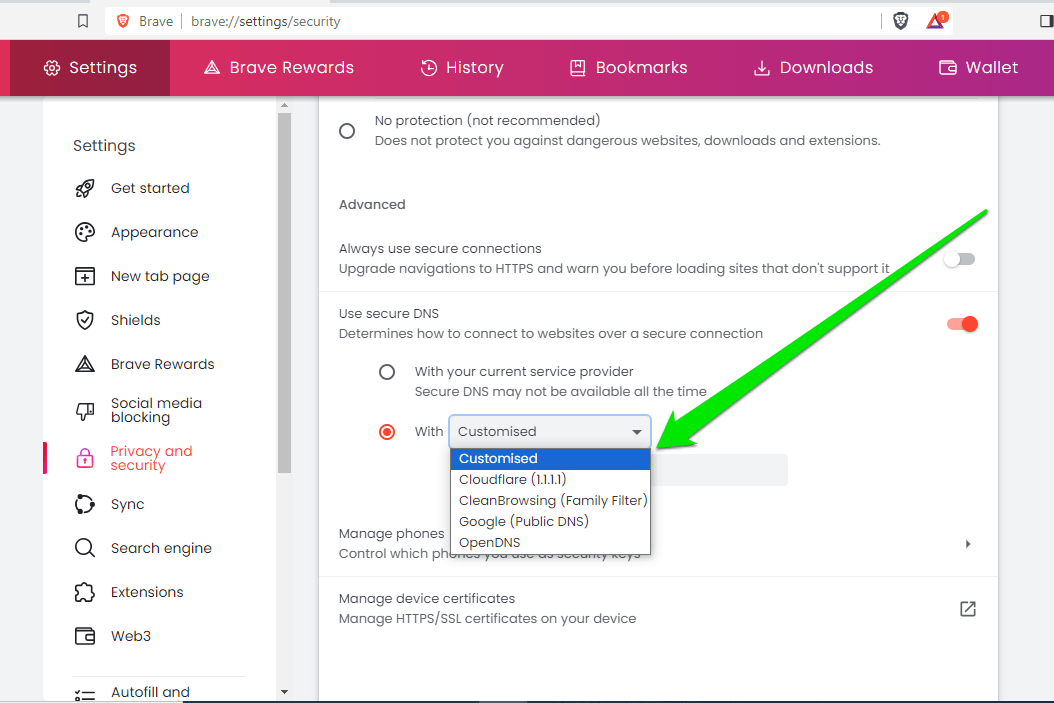Click the puzzle piece icon for Extensions
The height and width of the screenshot is (703, 1054).
coord(85,592)
